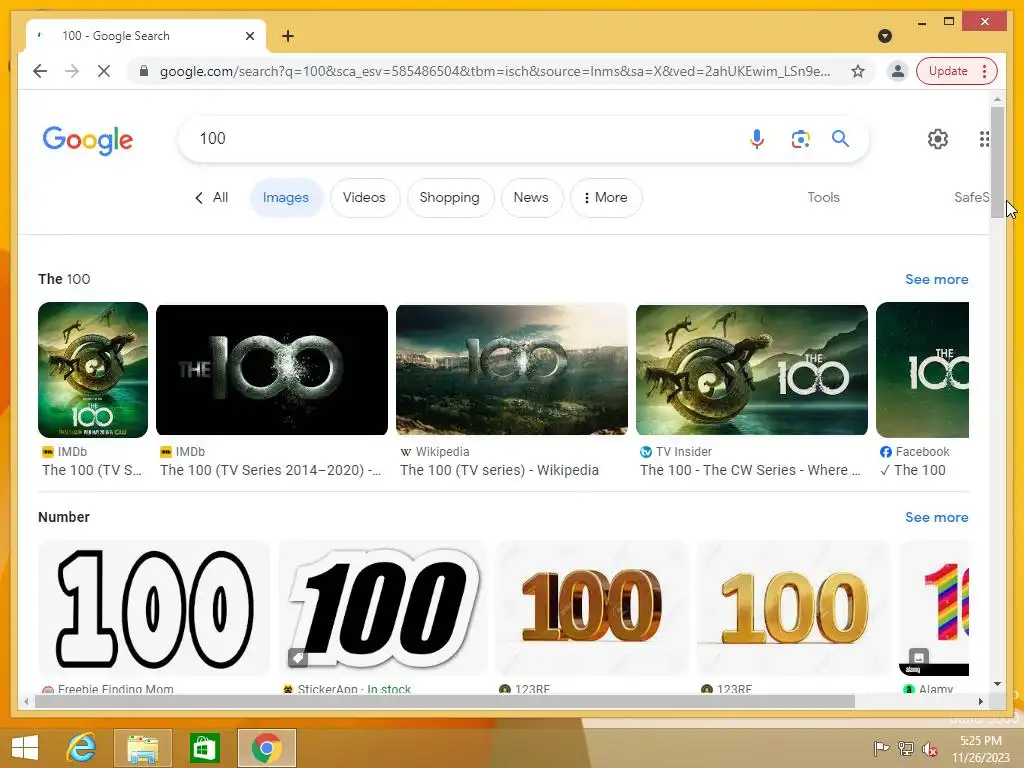Viewport: 1024px width, 768px height.
Task: Open the Facebook The 100 thumbnail
Action: pyautogui.click(x=922, y=370)
